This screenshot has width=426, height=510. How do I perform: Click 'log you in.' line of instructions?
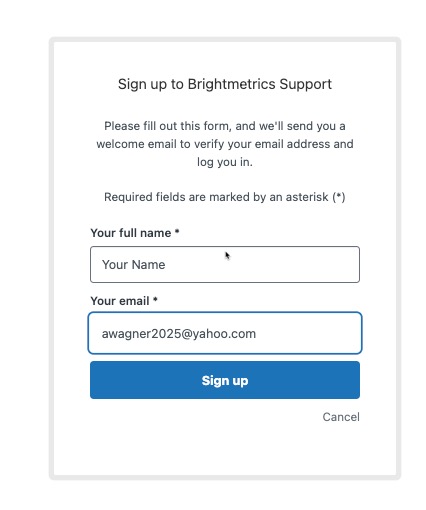[225, 162]
